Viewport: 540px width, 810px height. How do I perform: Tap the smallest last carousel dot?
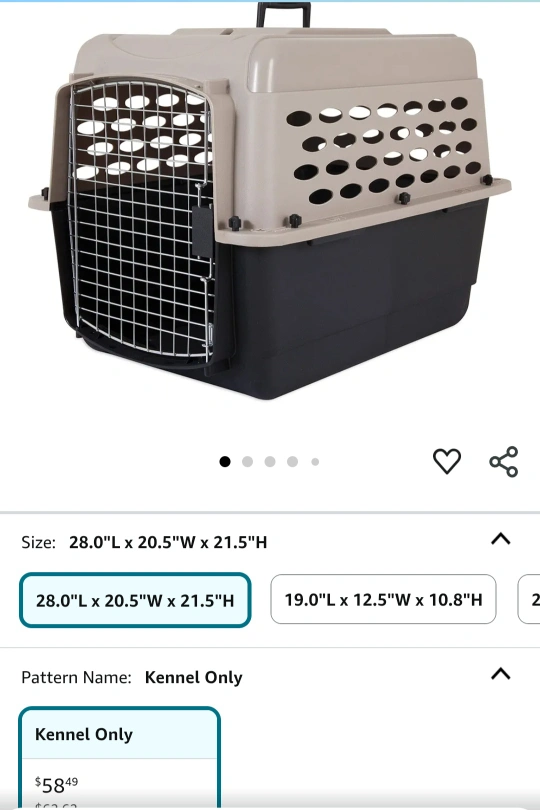click(x=315, y=462)
